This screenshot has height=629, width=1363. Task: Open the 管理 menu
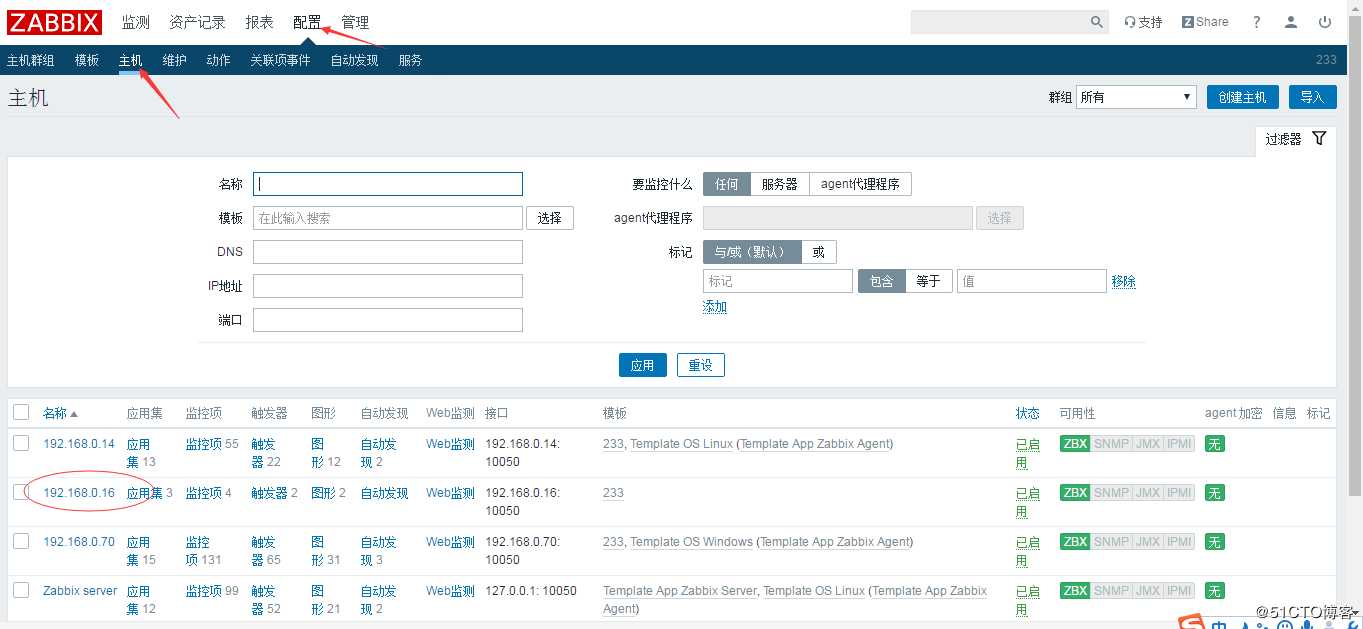click(355, 22)
